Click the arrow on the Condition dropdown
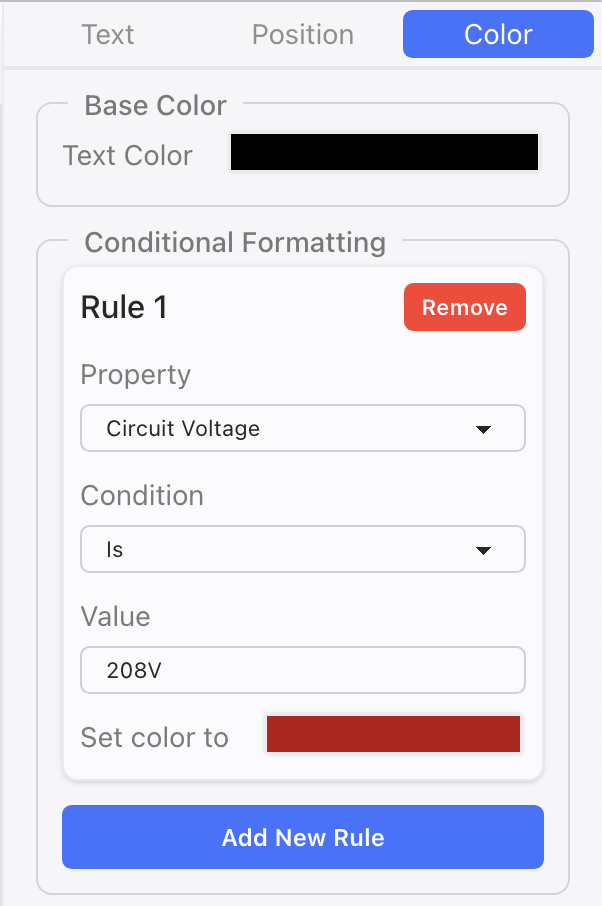Viewport: 602px width, 906px height. (483, 551)
